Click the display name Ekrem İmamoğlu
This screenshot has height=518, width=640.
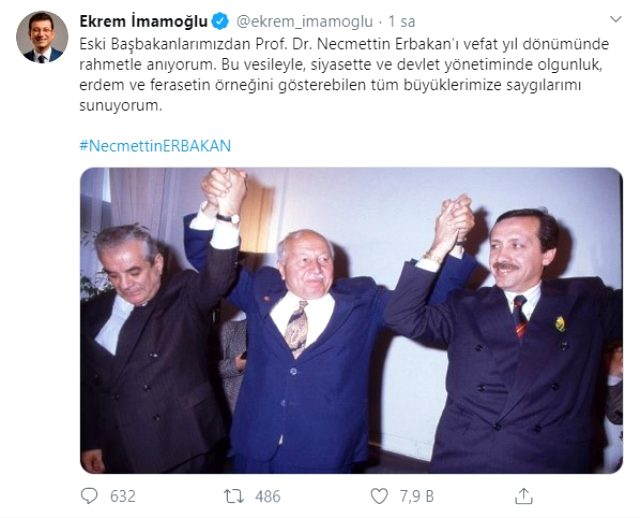[x=144, y=21]
